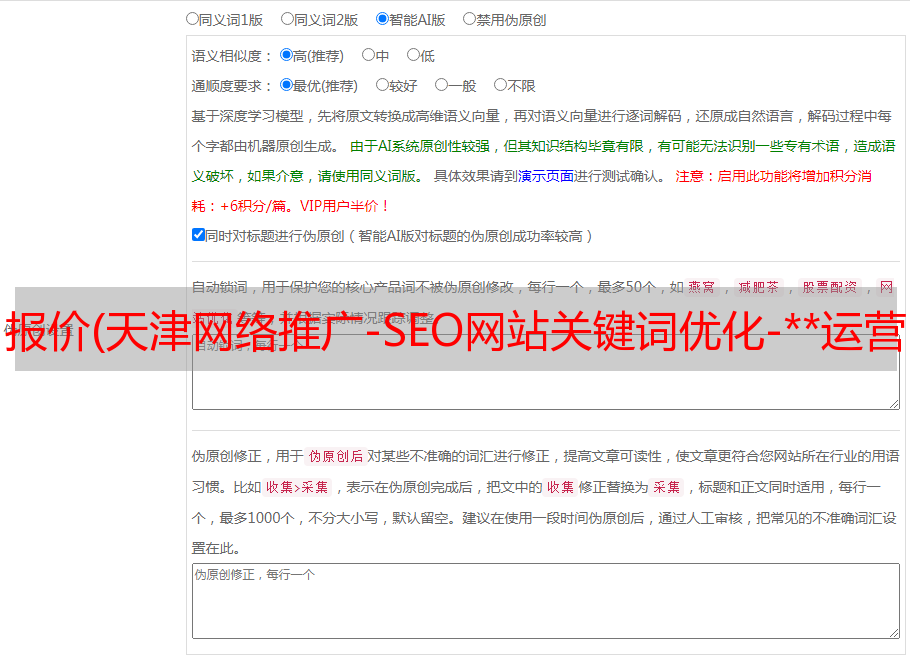
Task: Choose the 同义词2版 mode
Action: click(288, 18)
